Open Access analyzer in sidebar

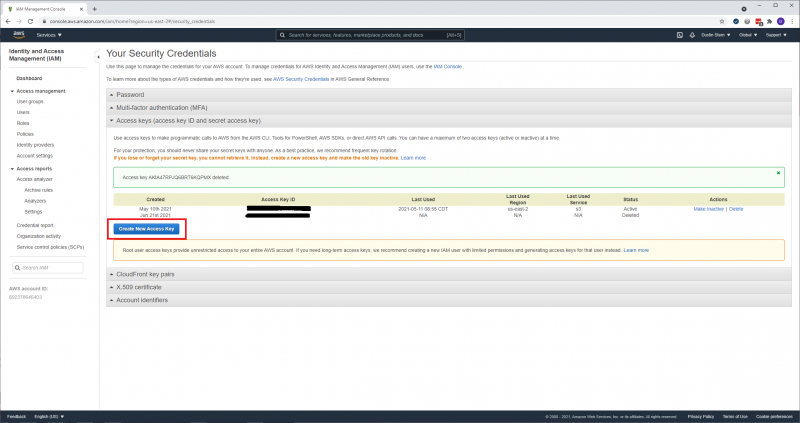tap(35, 179)
